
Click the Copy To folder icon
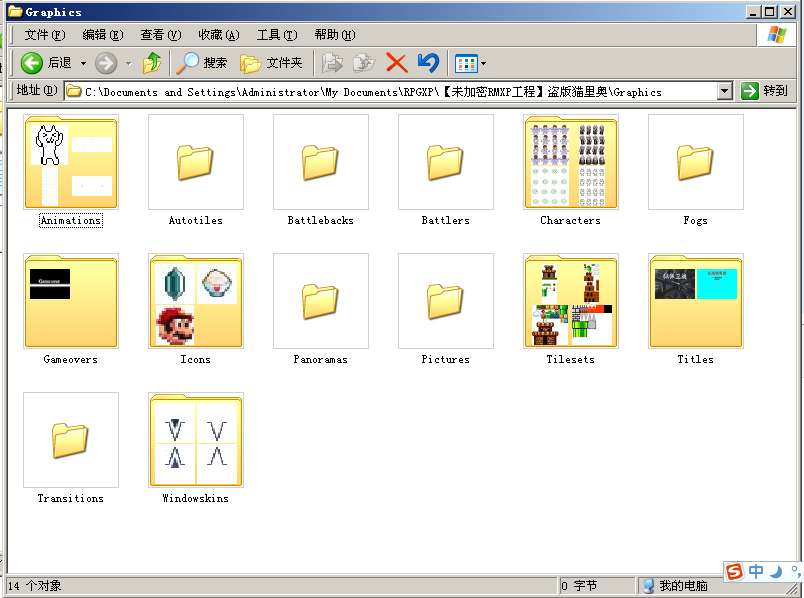click(364, 63)
